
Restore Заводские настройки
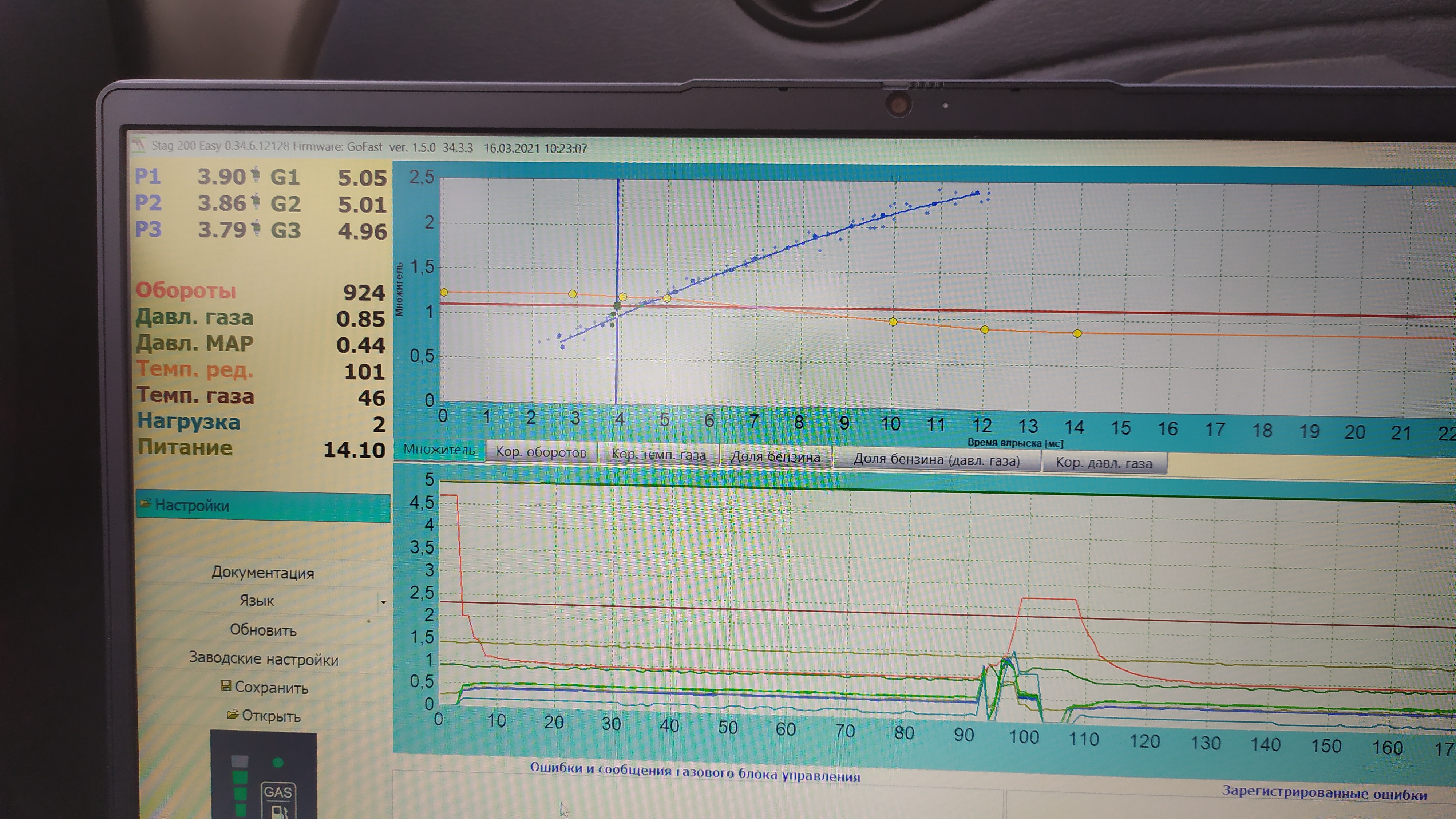[x=264, y=658]
